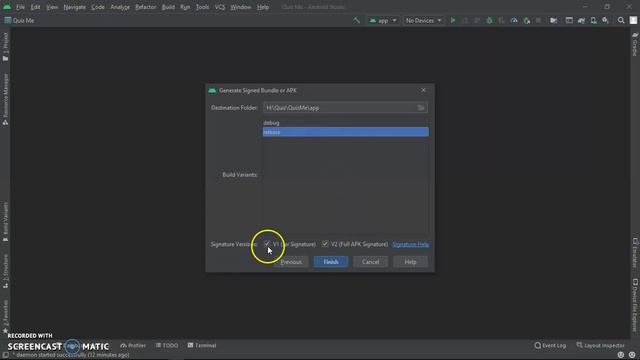Click the Debug app bug icon

point(489,20)
